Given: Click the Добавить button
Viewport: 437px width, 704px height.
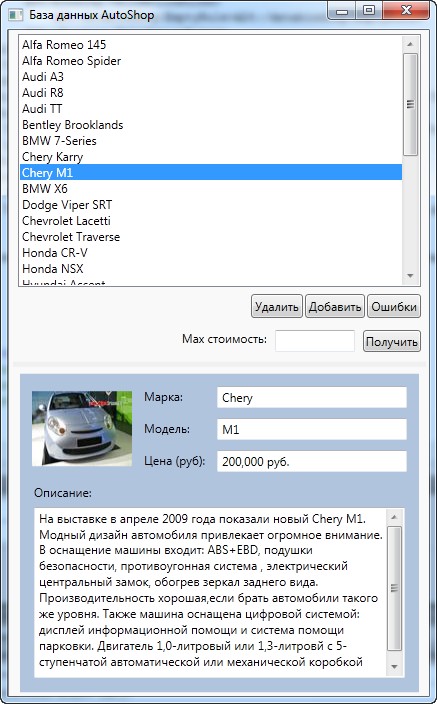Looking at the screenshot, I should coord(335,307).
